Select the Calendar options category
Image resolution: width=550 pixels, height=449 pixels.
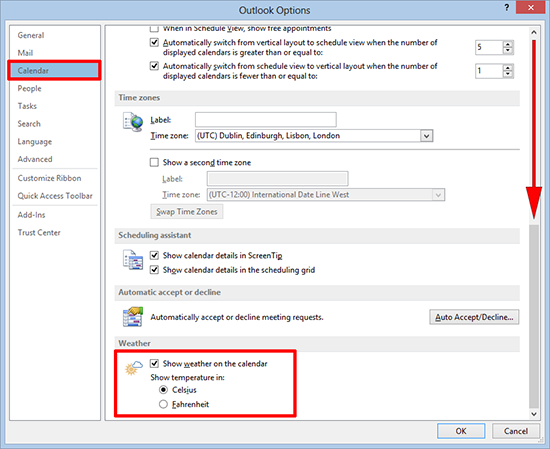pyautogui.click(x=54, y=71)
